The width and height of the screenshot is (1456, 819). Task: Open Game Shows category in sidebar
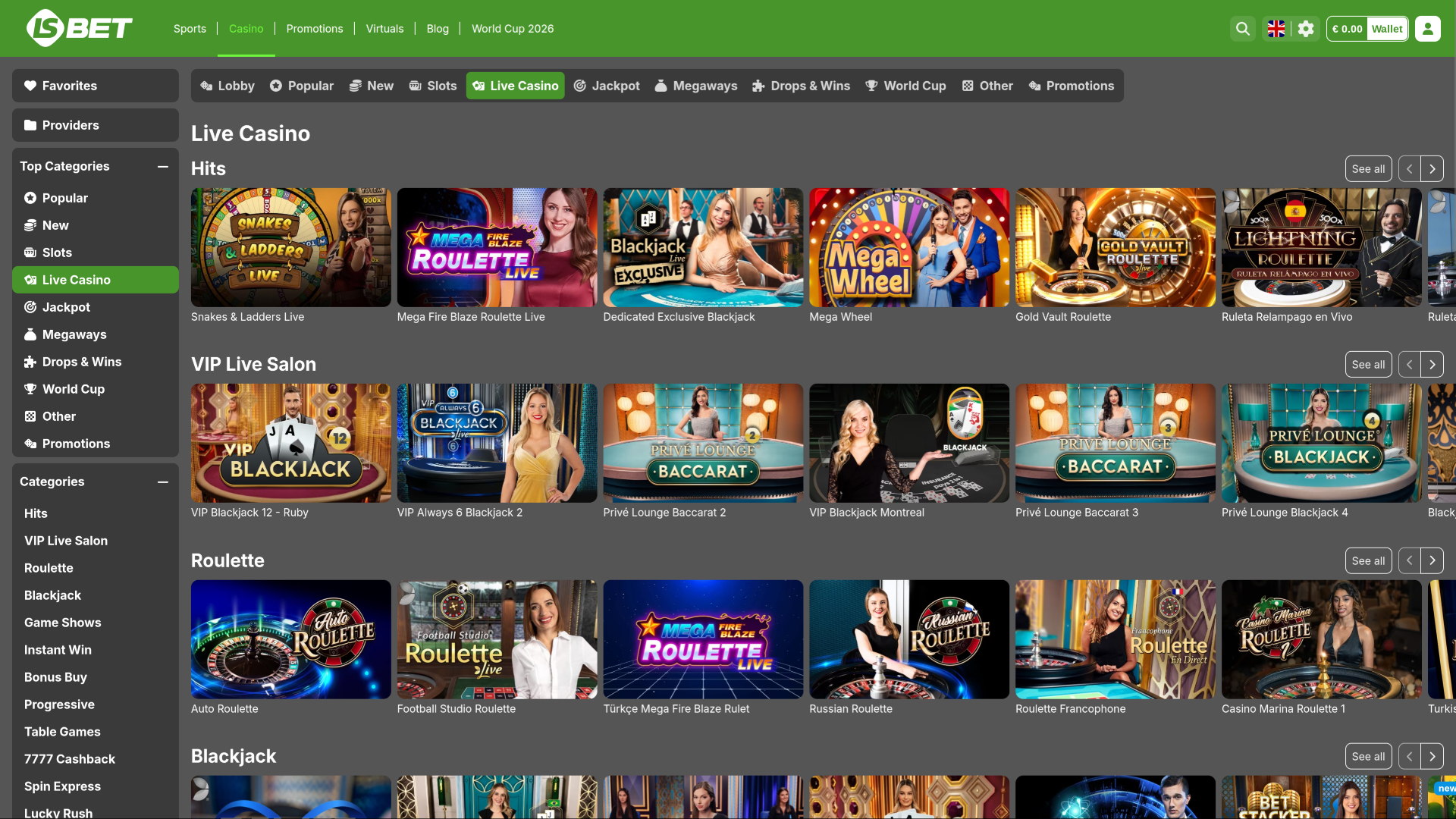pos(62,623)
